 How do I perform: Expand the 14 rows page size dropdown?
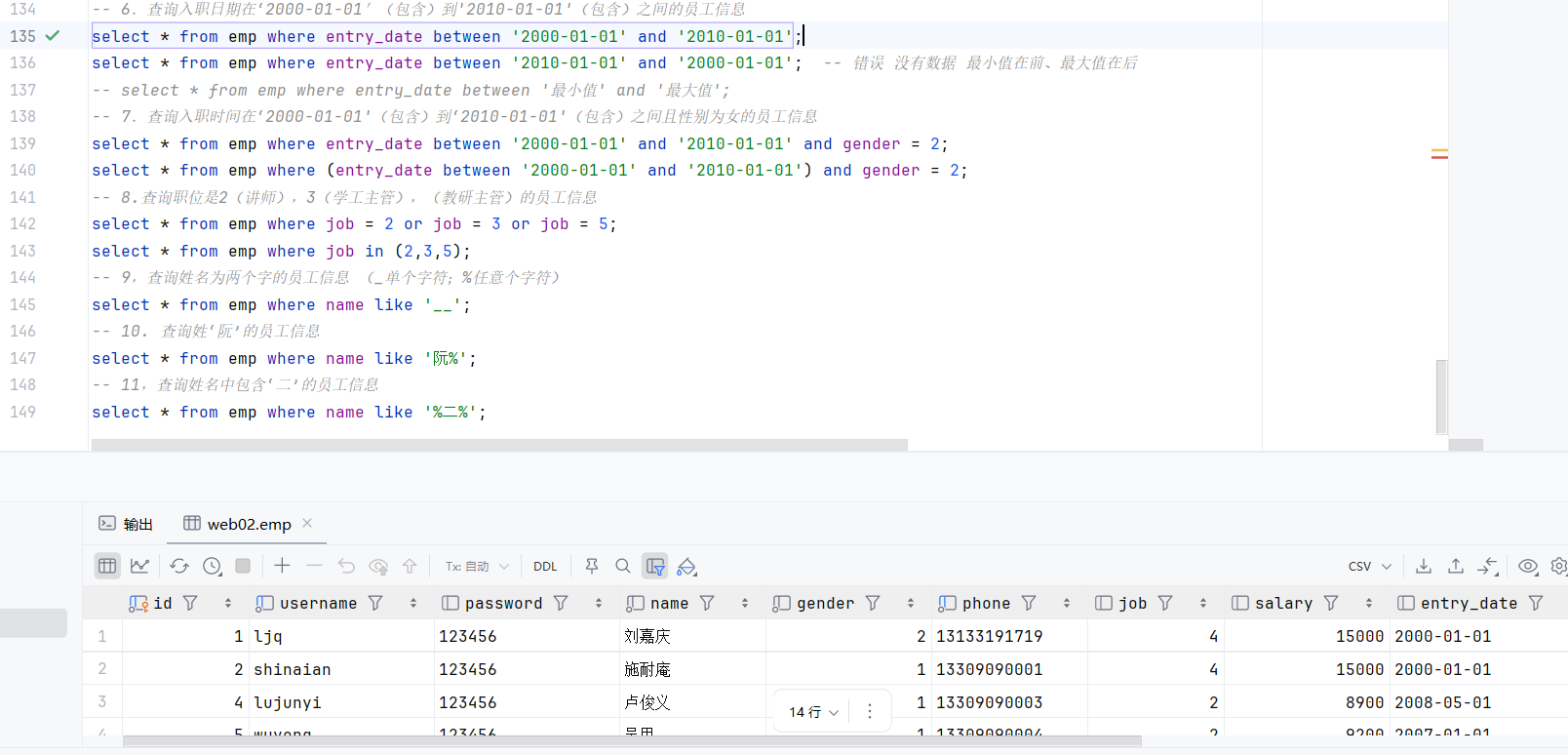coord(813,712)
